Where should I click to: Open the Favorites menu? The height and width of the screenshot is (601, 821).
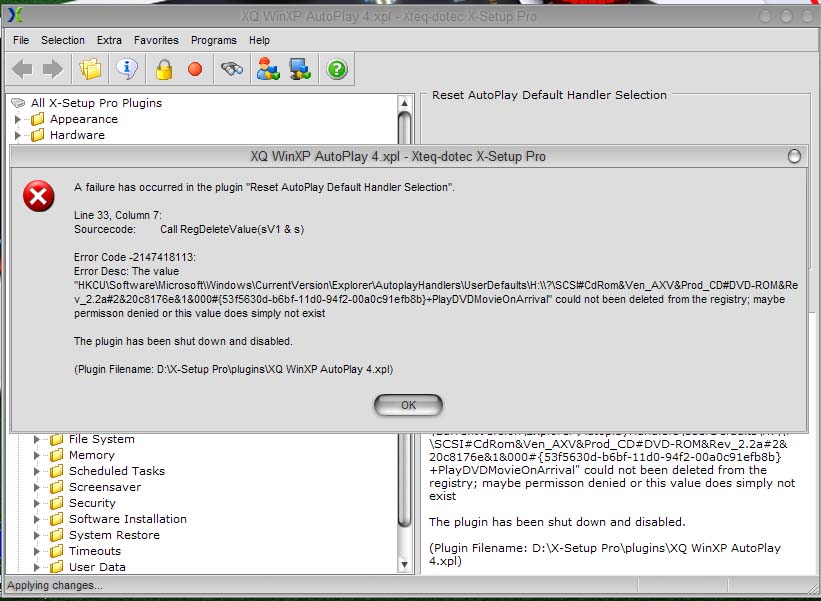(x=156, y=40)
